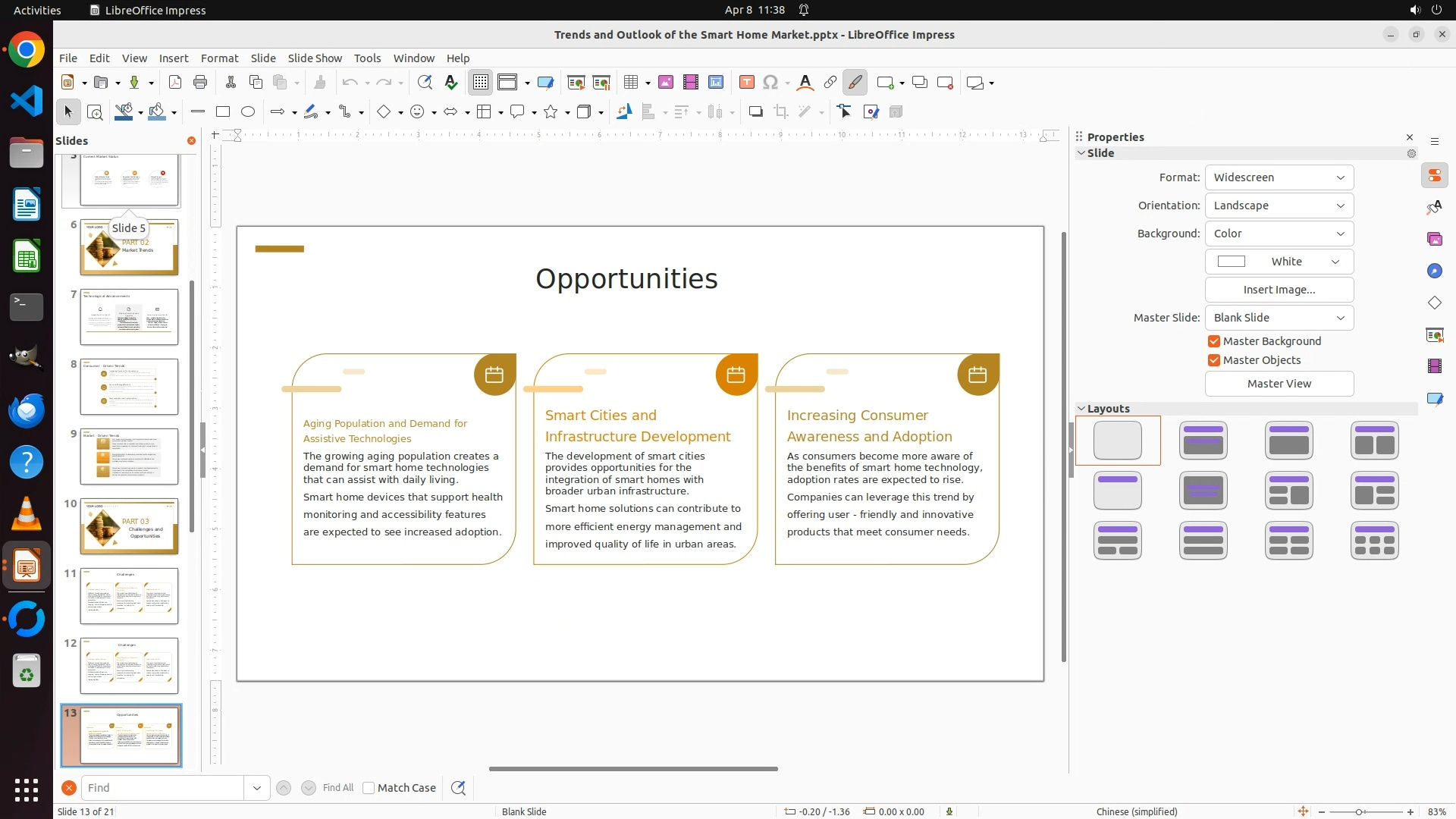Image resolution: width=1456 pixels, height=819 pixels.
Task: Select the slide 10 thumbnail
Action: [x=129, y=526]
